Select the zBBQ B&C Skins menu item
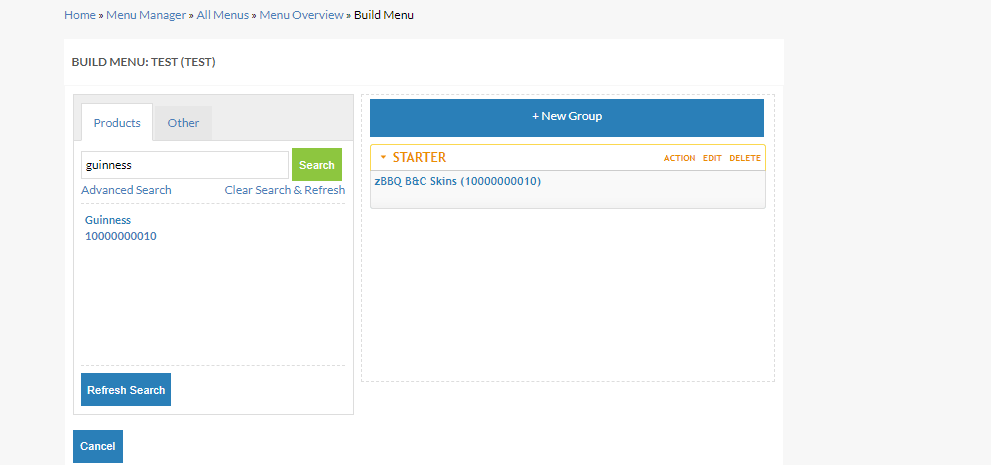The width and height of the screenshot is (991, 465). pos(457,182)
